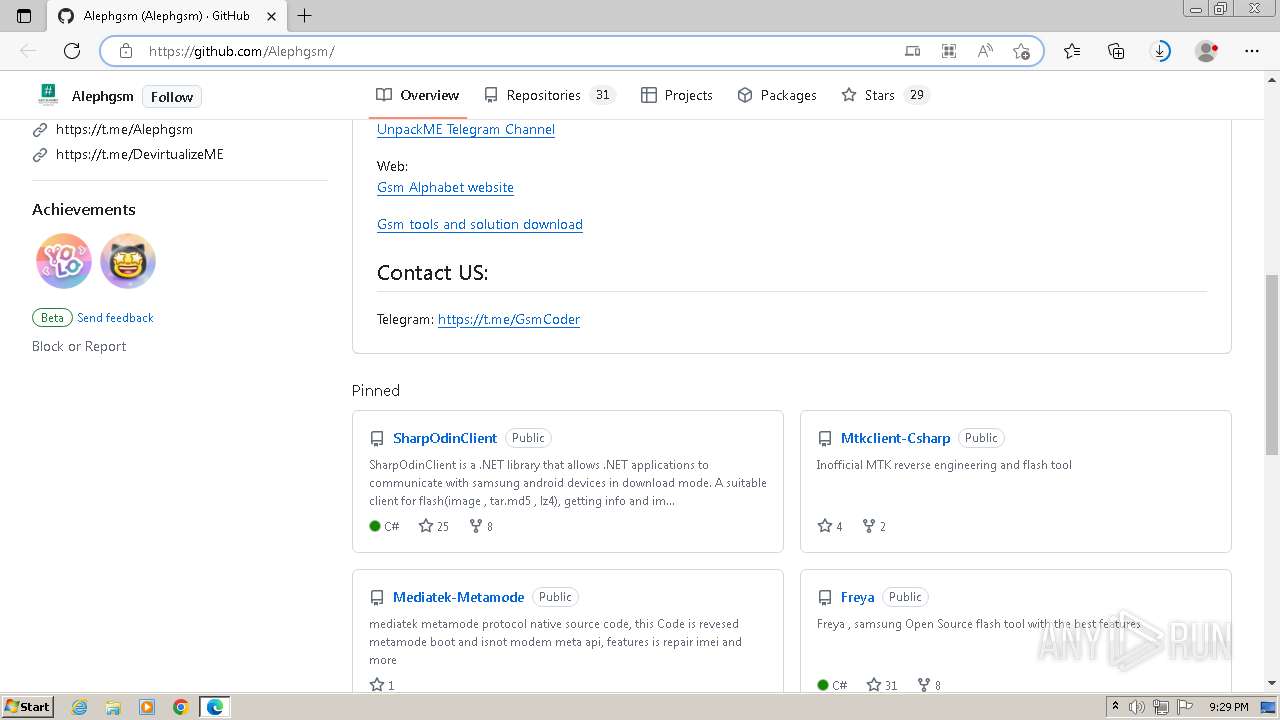Open the t.me/DevirtualizeME link
The width and height of the screenshot is (1280, 720).
(140, 154)
